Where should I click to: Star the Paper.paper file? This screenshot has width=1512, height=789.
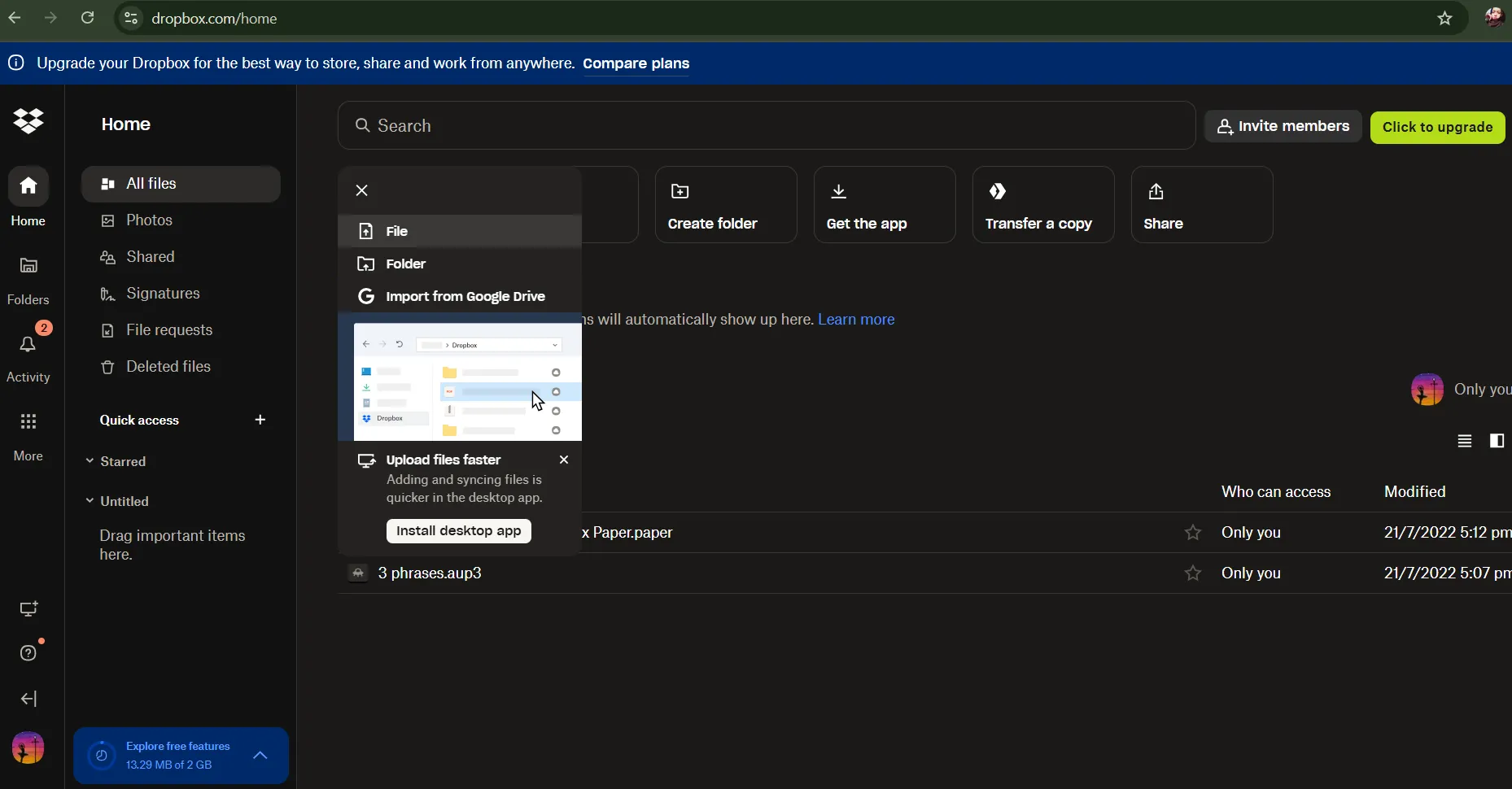click(1193, 533)
